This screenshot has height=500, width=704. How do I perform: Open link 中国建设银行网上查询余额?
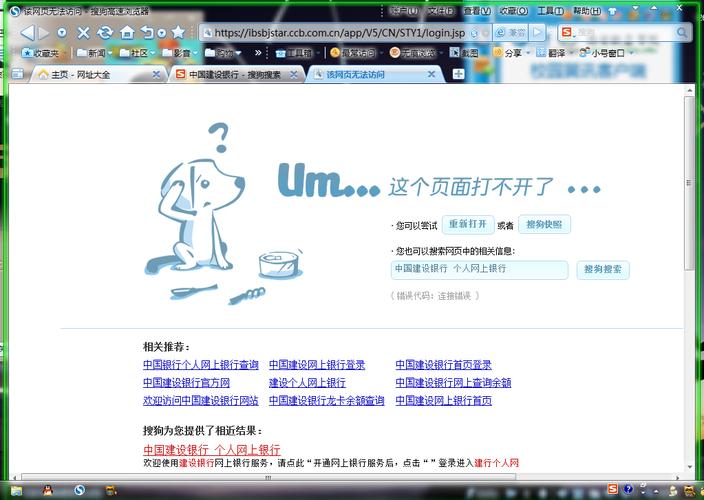453,383
